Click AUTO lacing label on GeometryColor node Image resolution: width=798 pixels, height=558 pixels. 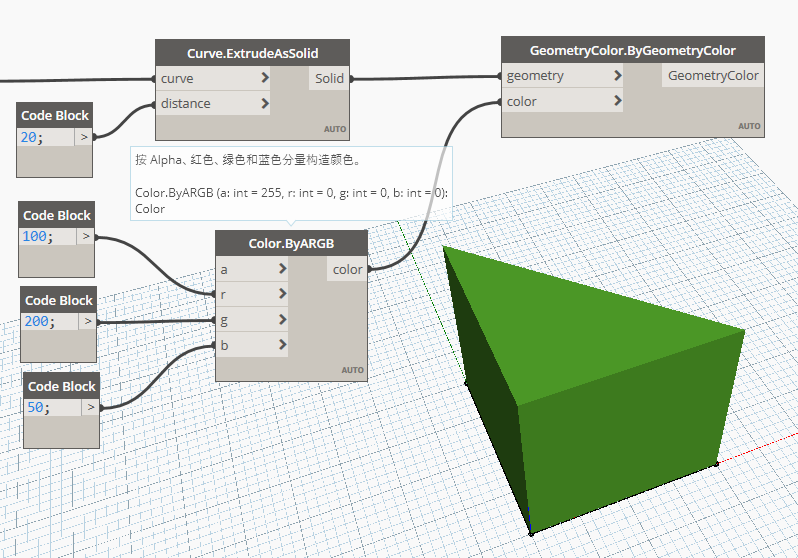(749, 126)
